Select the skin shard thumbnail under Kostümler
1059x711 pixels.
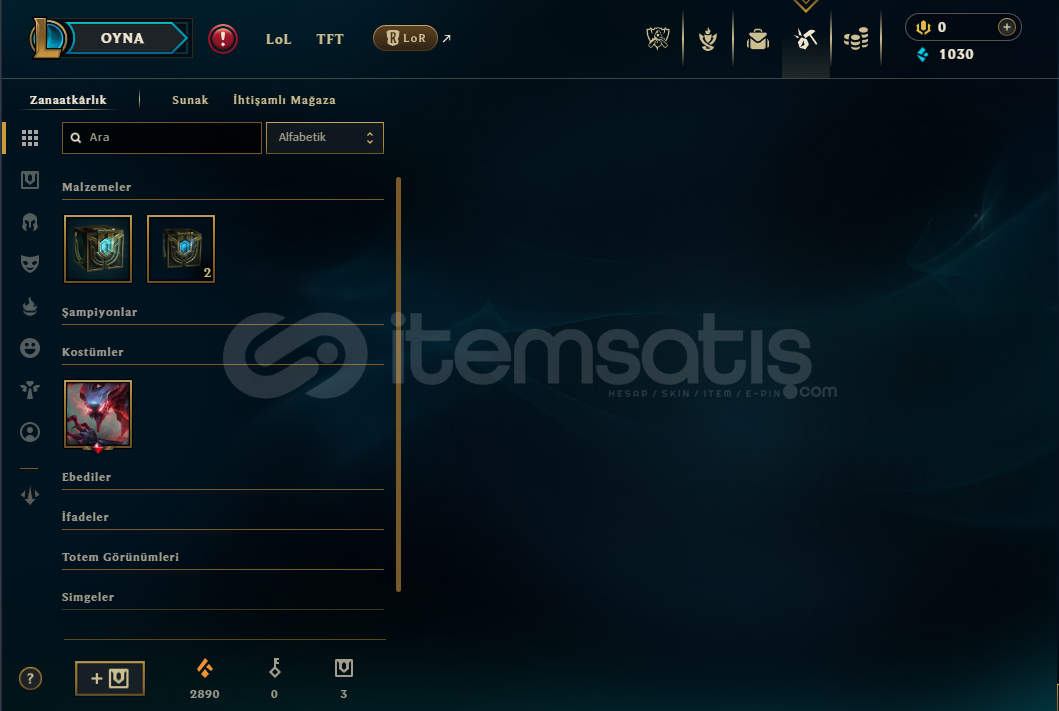(98, 415)
